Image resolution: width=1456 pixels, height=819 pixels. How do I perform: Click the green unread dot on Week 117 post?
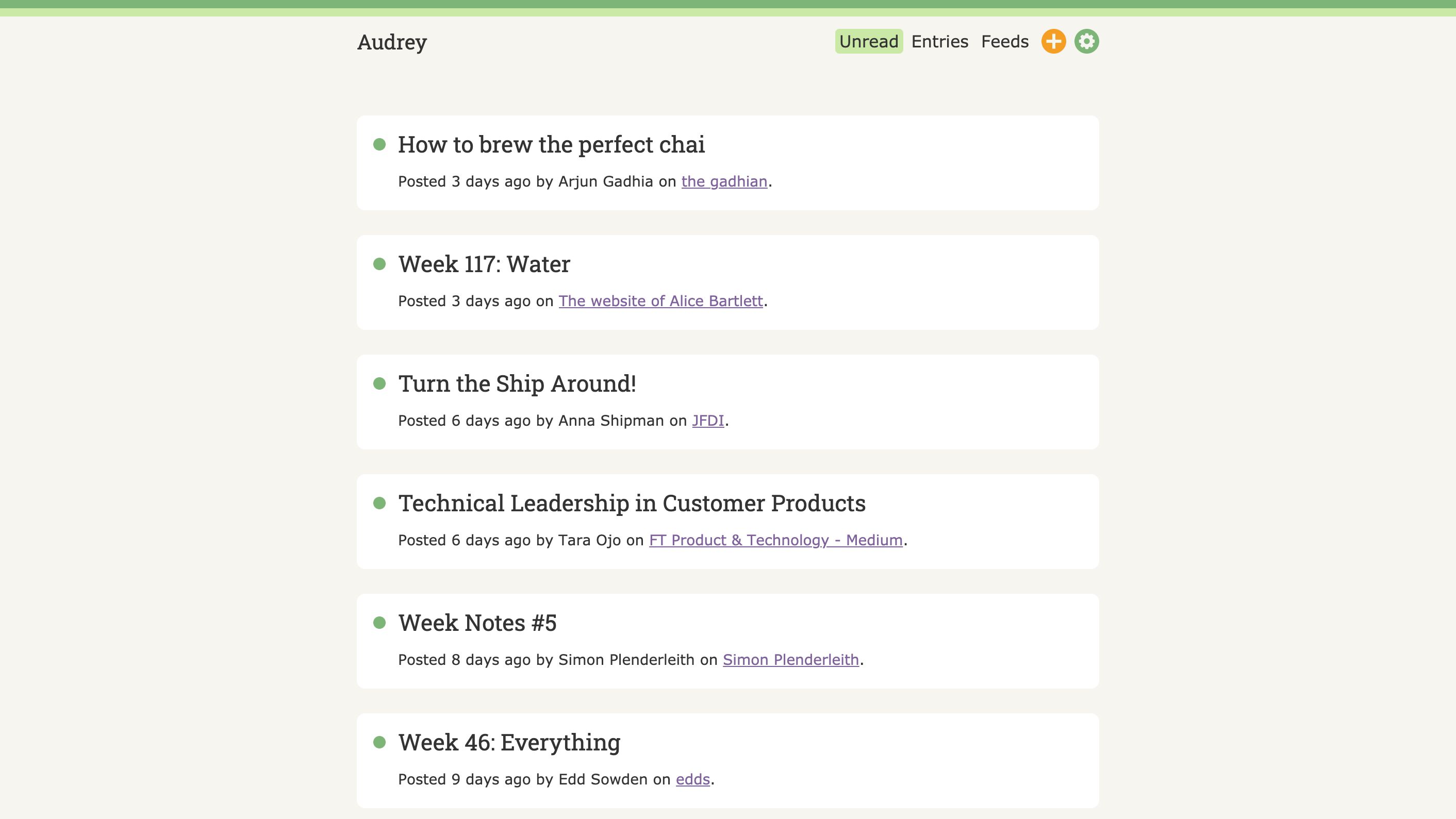379,264
